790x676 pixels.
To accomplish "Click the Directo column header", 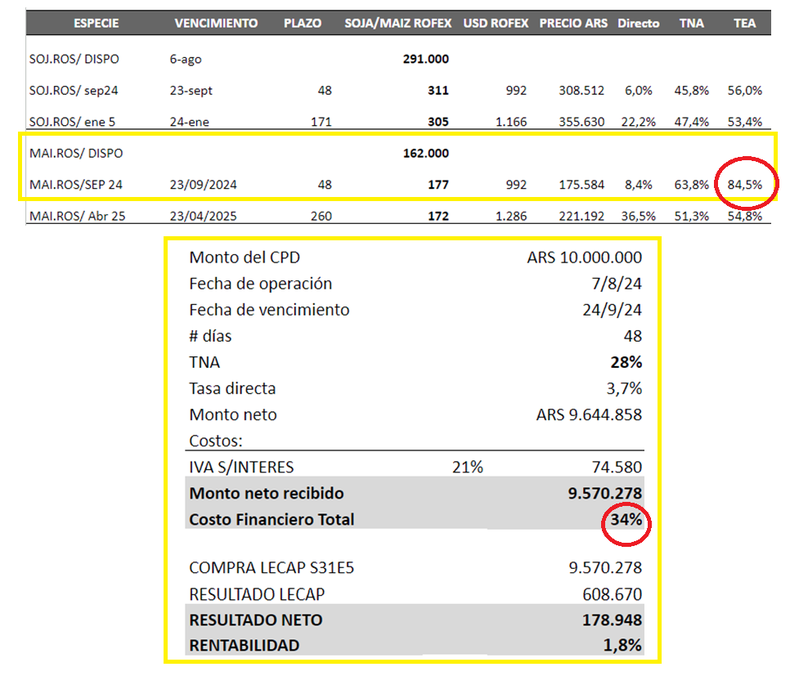I will [x=638, y=23].
